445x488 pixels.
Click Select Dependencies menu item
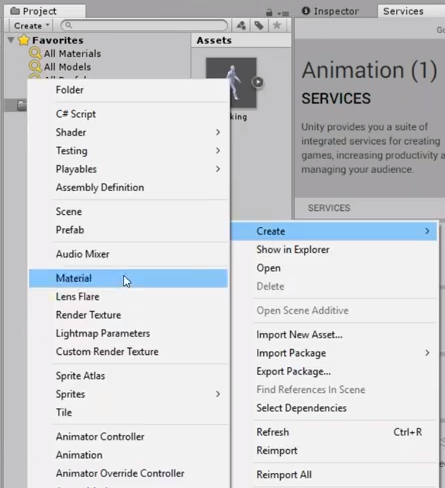tap(334, 408)
